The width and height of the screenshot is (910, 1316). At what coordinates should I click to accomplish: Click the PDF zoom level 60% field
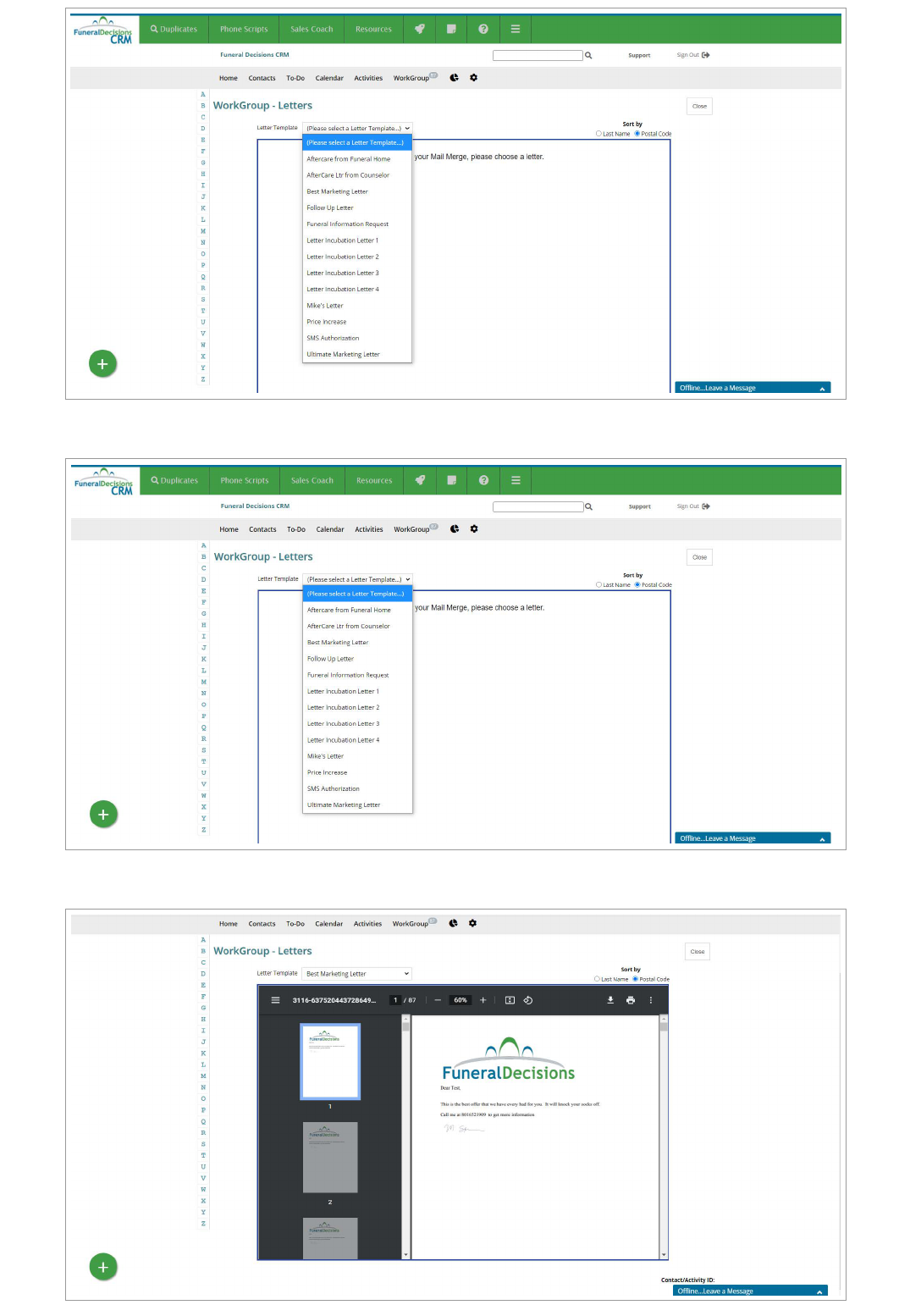(x=461, y=1000)
